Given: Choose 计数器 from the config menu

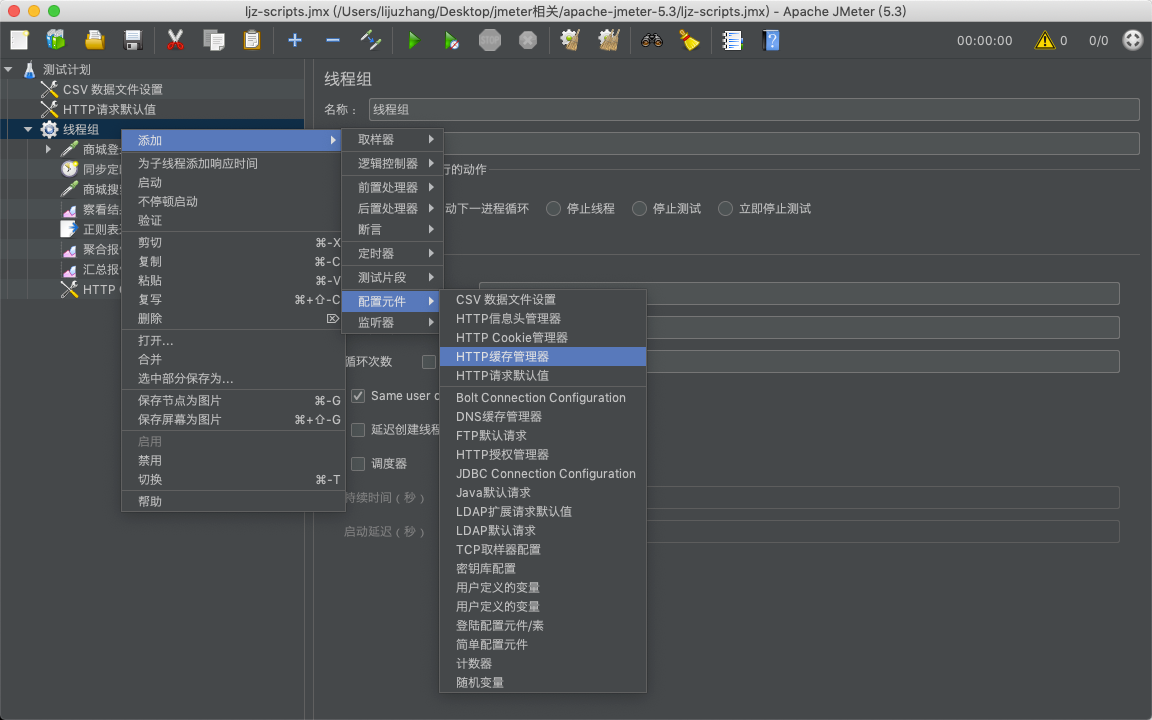Looking at the screenshot, I should point(543,663).
